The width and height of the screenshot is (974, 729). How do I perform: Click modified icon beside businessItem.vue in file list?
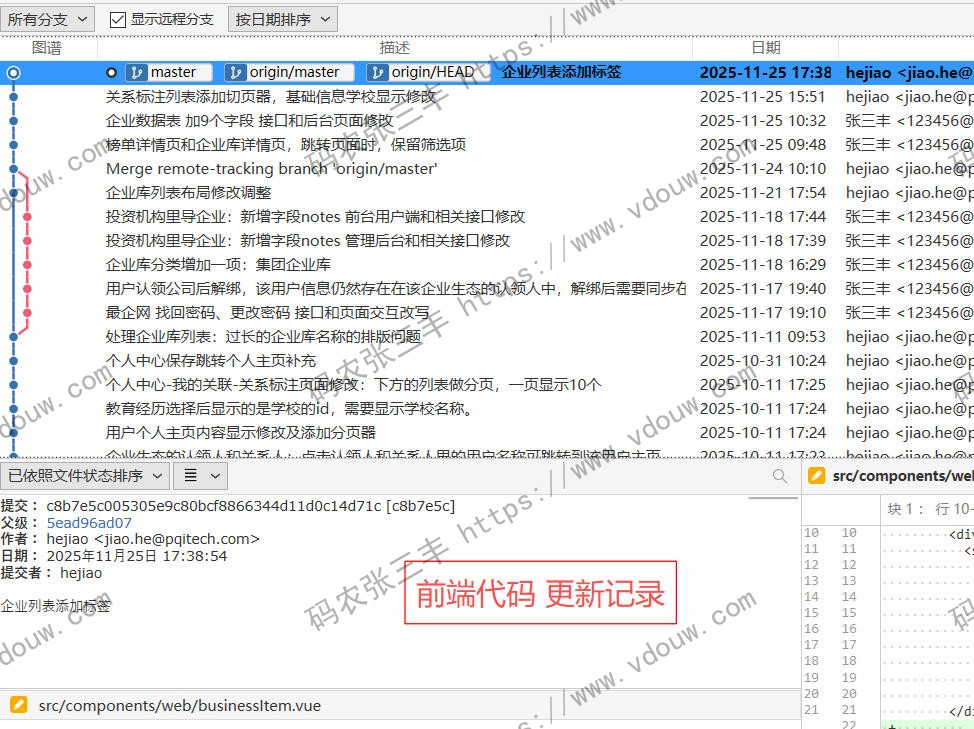point(18,705)
